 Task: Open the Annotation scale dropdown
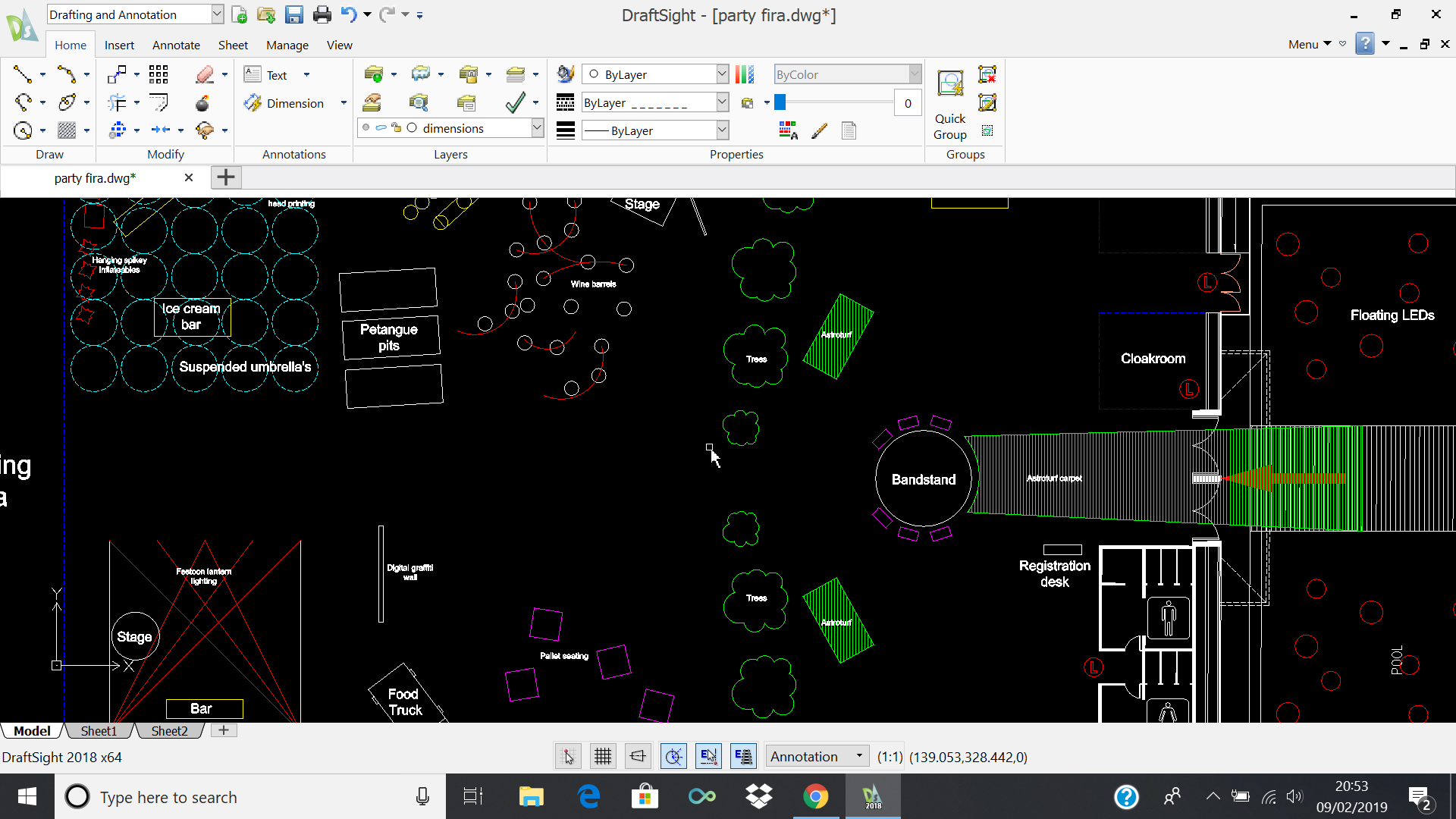[859, 756]
